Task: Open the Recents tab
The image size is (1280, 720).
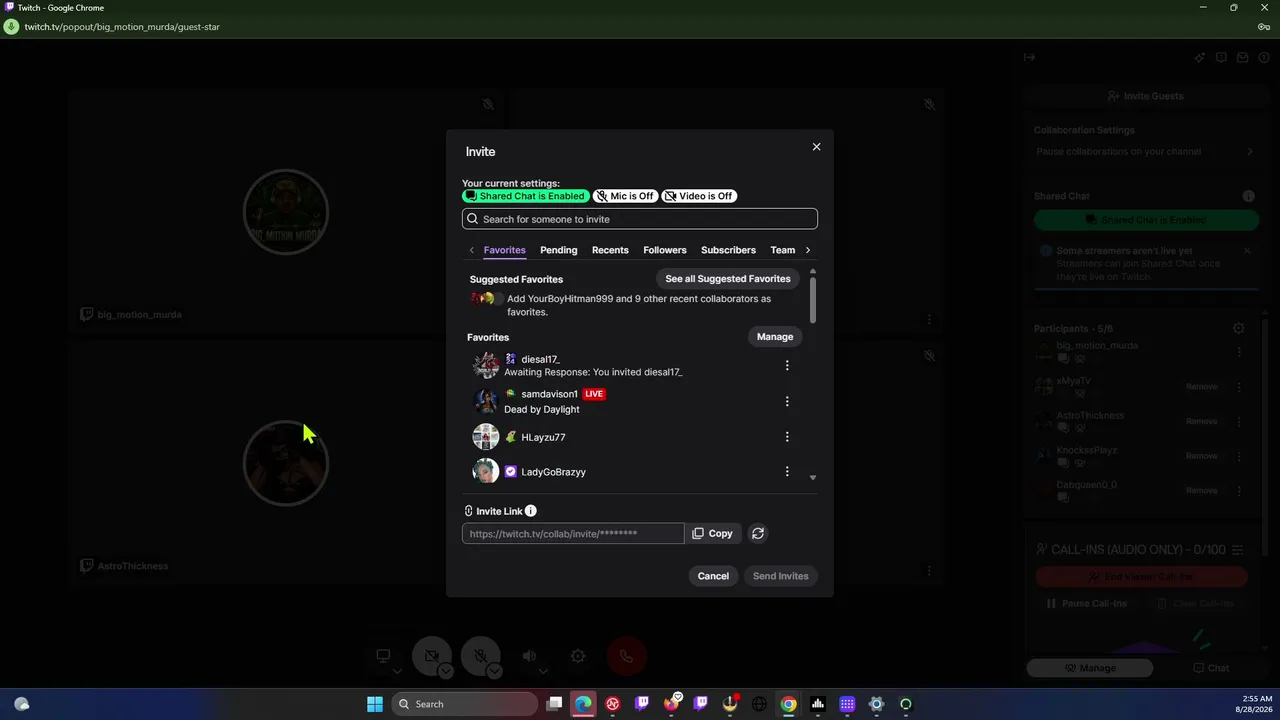Action: [610, 250]
